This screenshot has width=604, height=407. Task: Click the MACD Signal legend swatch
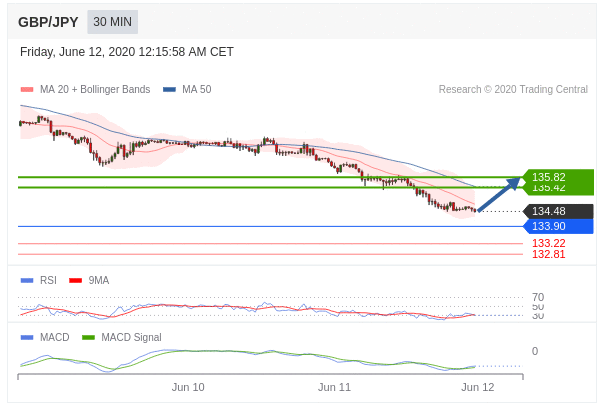point(89,337)
